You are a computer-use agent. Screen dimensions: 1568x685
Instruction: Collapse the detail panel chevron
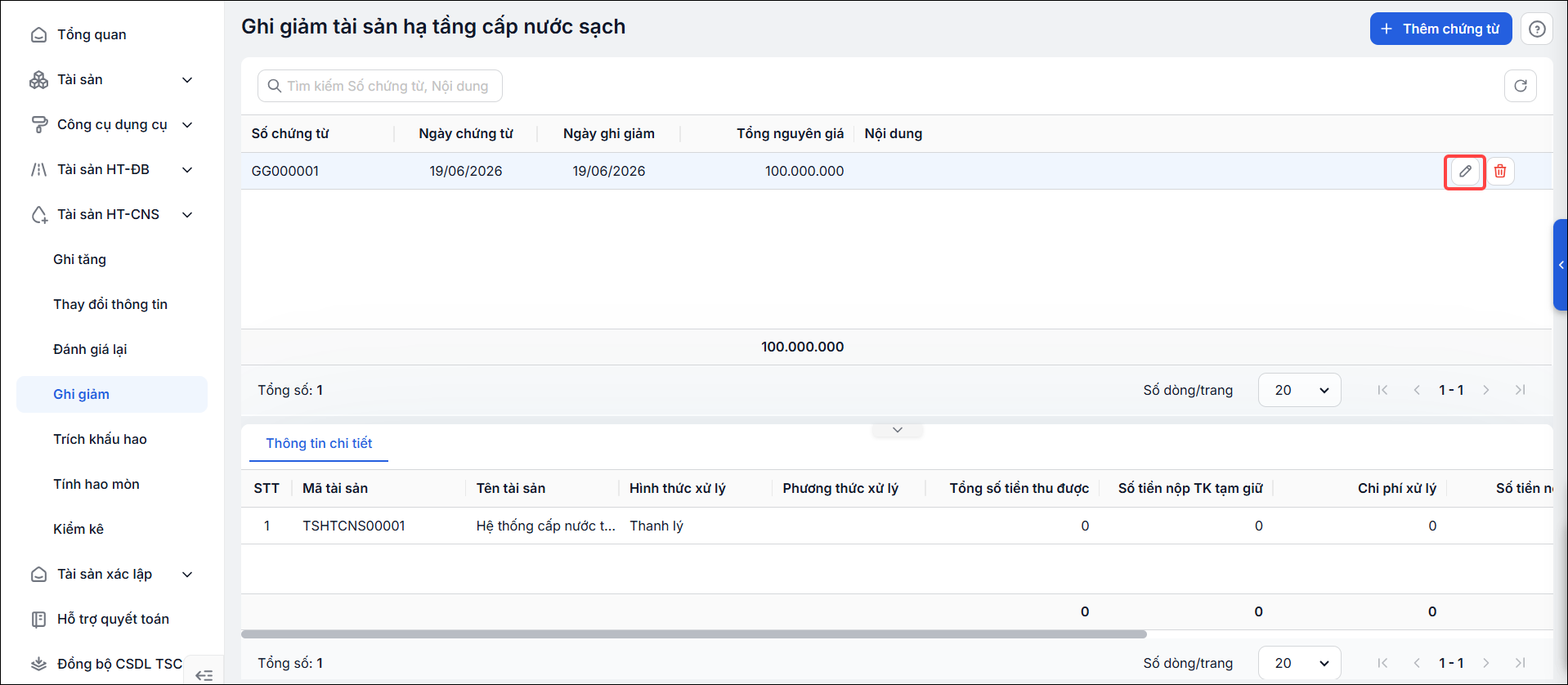[x=897, y=430]
